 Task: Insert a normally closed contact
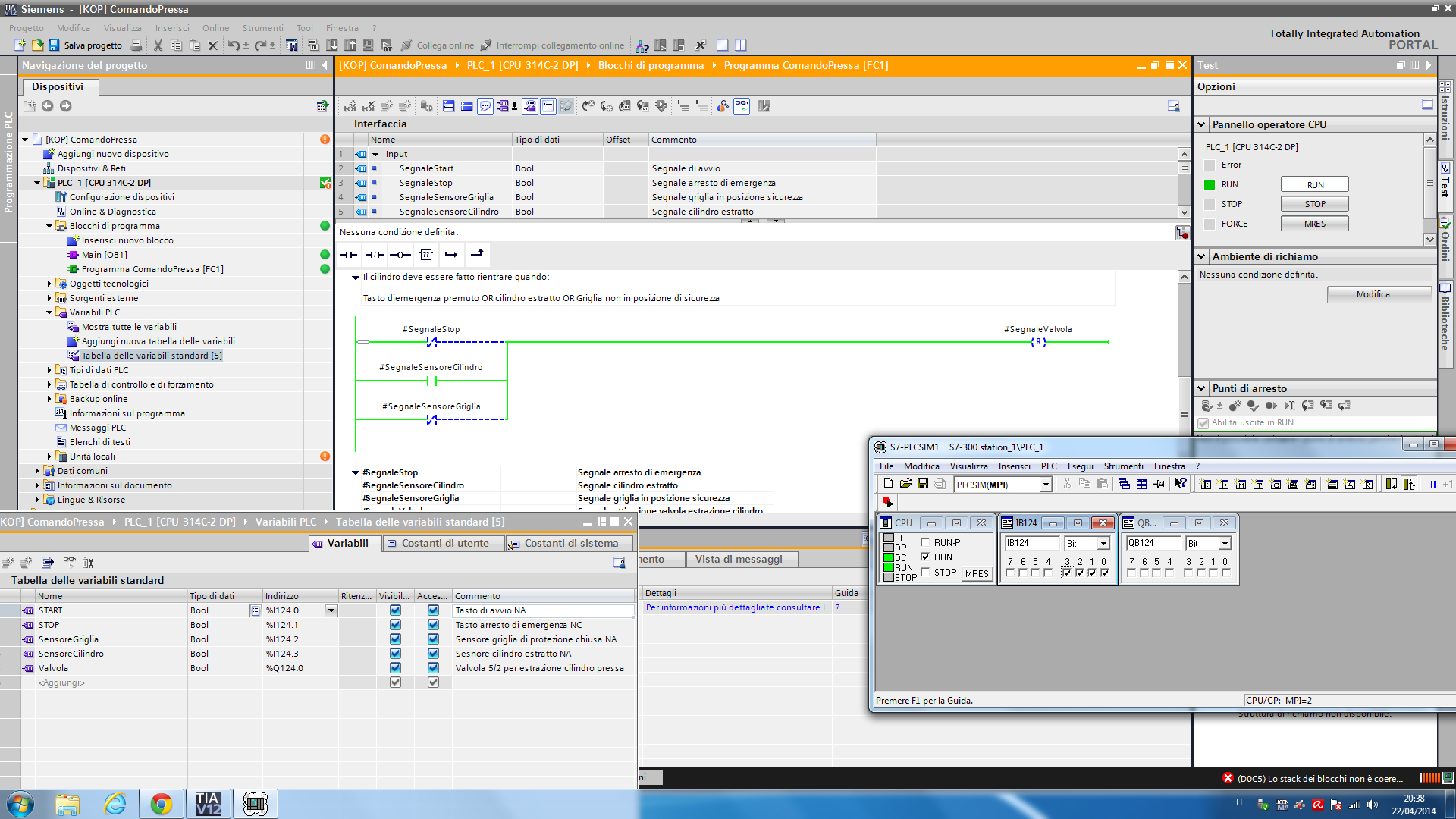(375, 255)
